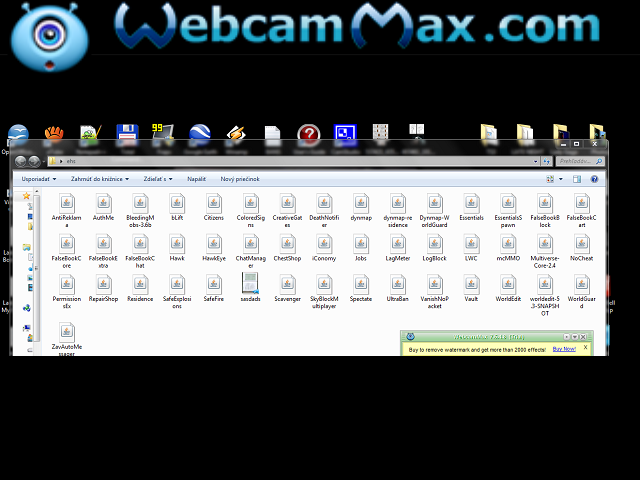Select the ChatManager file
This screenshot has height=480, width=640.
[251, 251]
